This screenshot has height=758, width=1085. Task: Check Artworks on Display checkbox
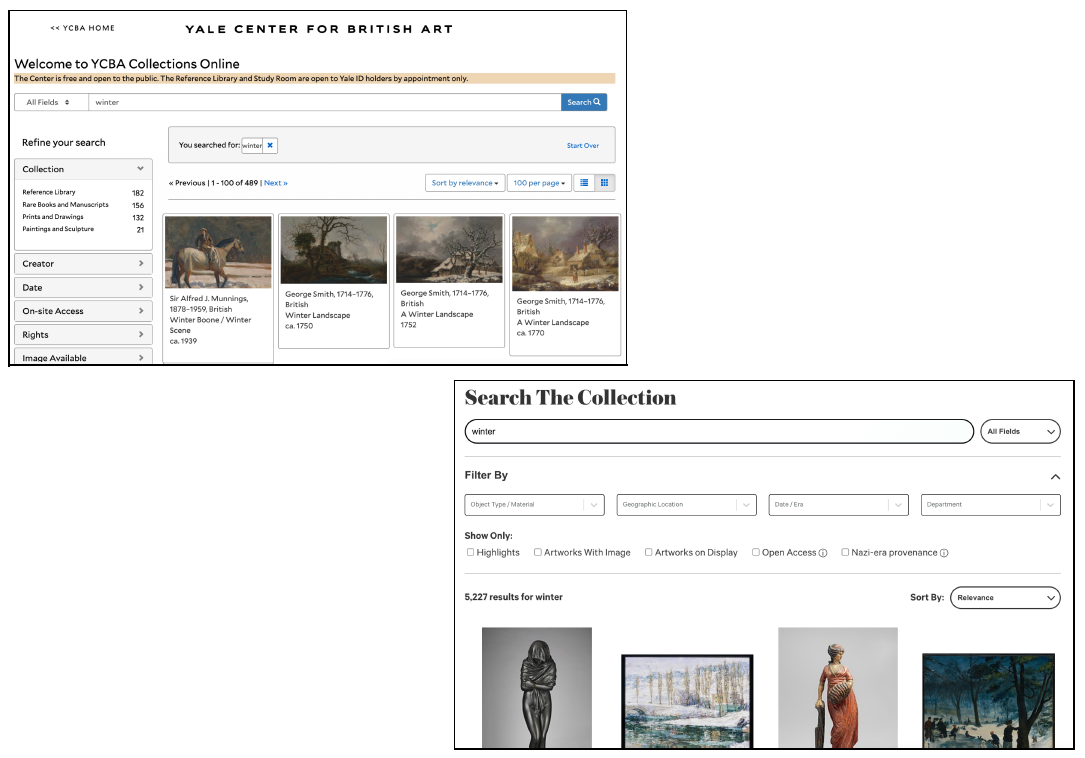pos(648,552)
